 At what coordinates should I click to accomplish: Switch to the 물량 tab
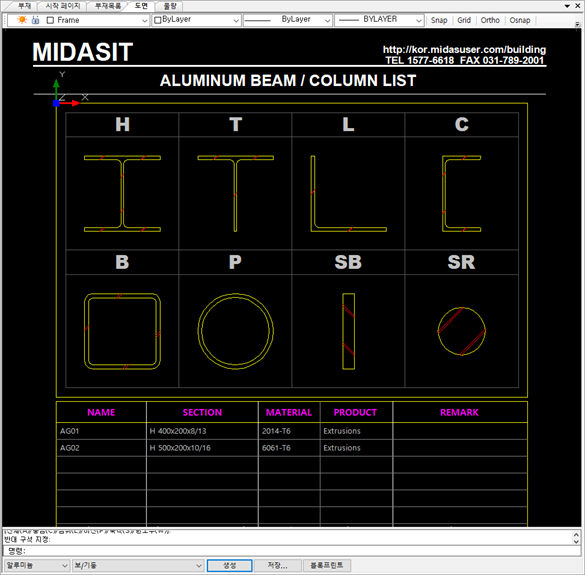coord(170,6)
